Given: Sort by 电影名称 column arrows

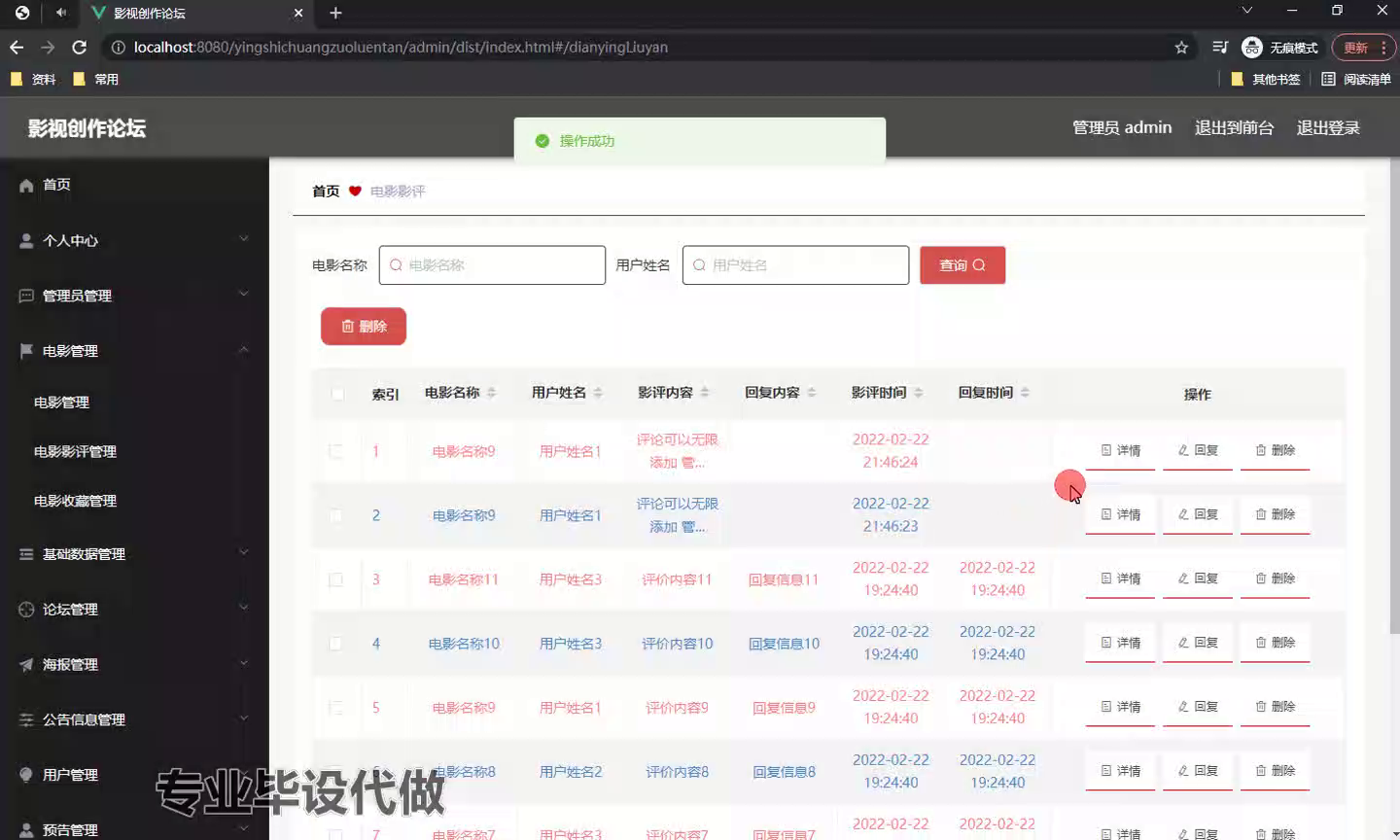Looking at the screenshot, I should (491, 393).
